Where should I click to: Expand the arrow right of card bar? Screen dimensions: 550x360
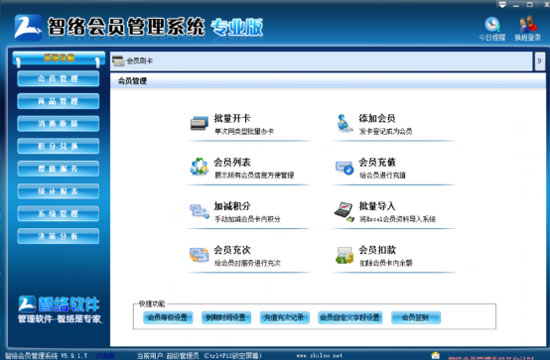pyautogui.click(x=539, y=61)
